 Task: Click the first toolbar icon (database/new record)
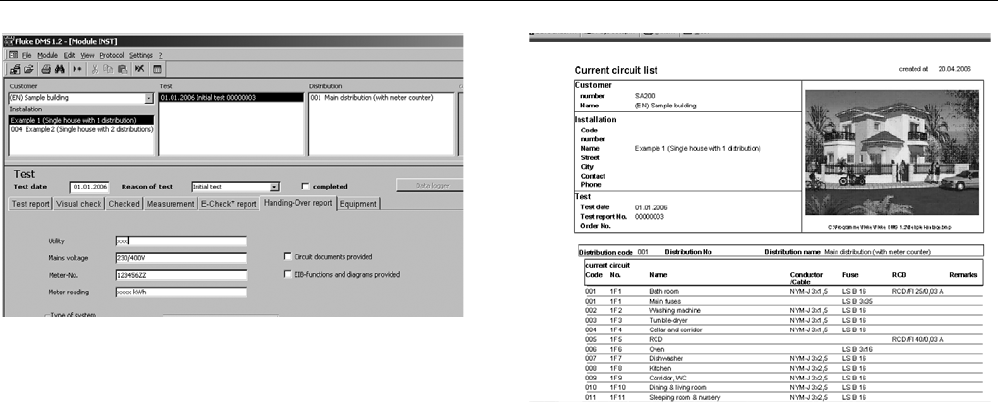coord(15,69)
